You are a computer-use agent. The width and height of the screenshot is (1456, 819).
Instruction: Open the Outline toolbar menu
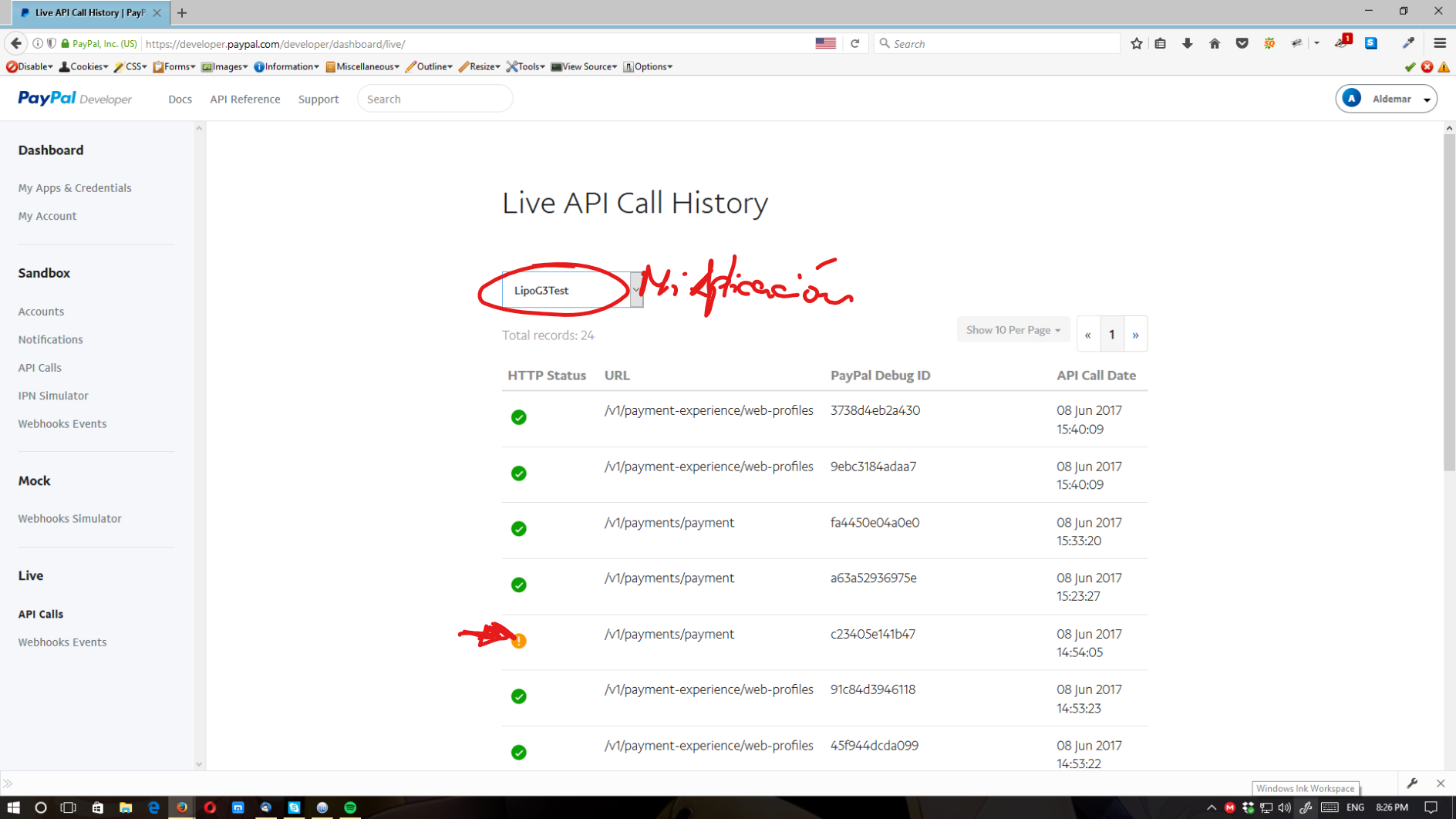[429, 67]
